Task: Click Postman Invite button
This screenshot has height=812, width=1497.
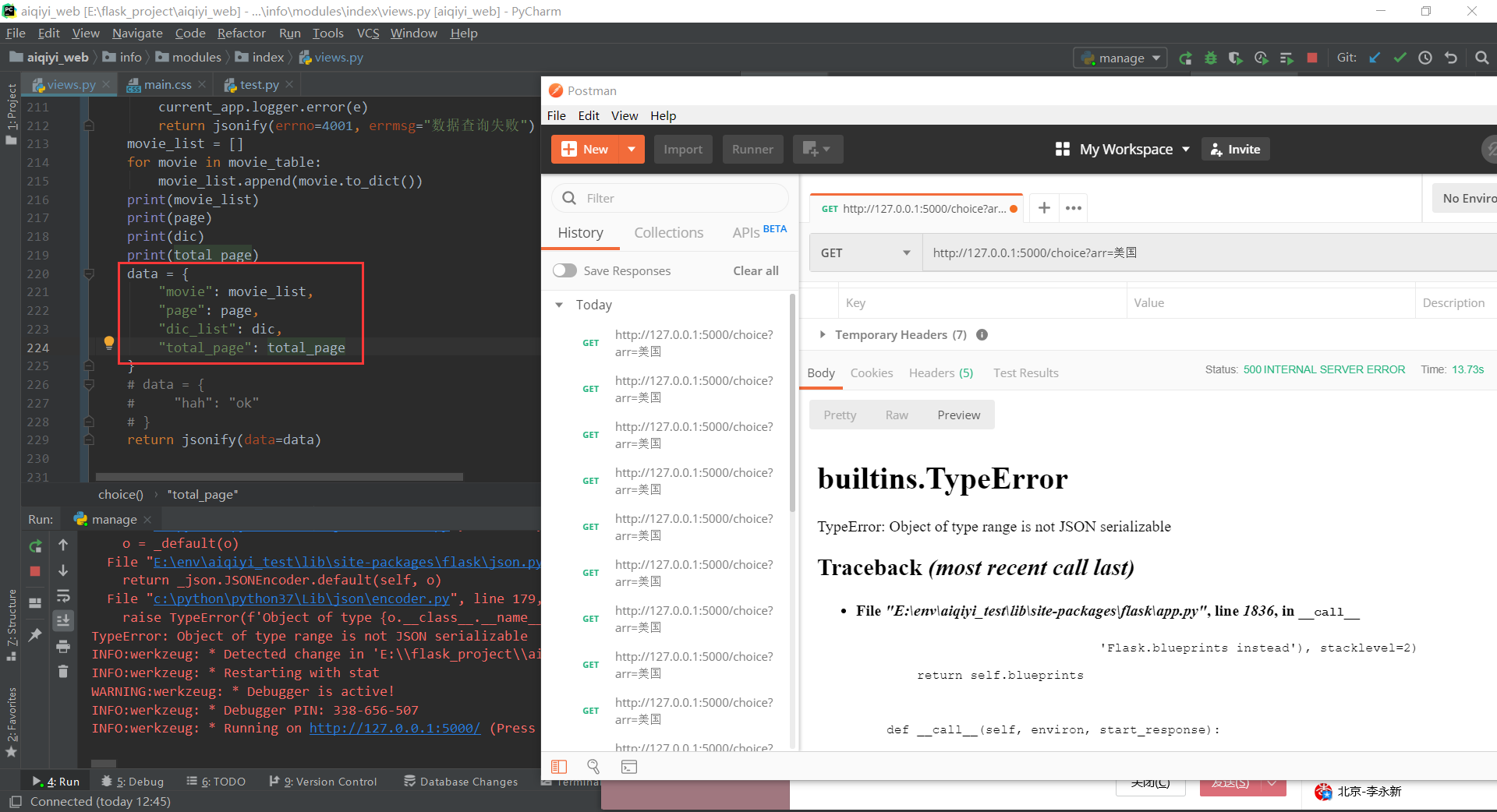Action: (x=1236, y=149)
